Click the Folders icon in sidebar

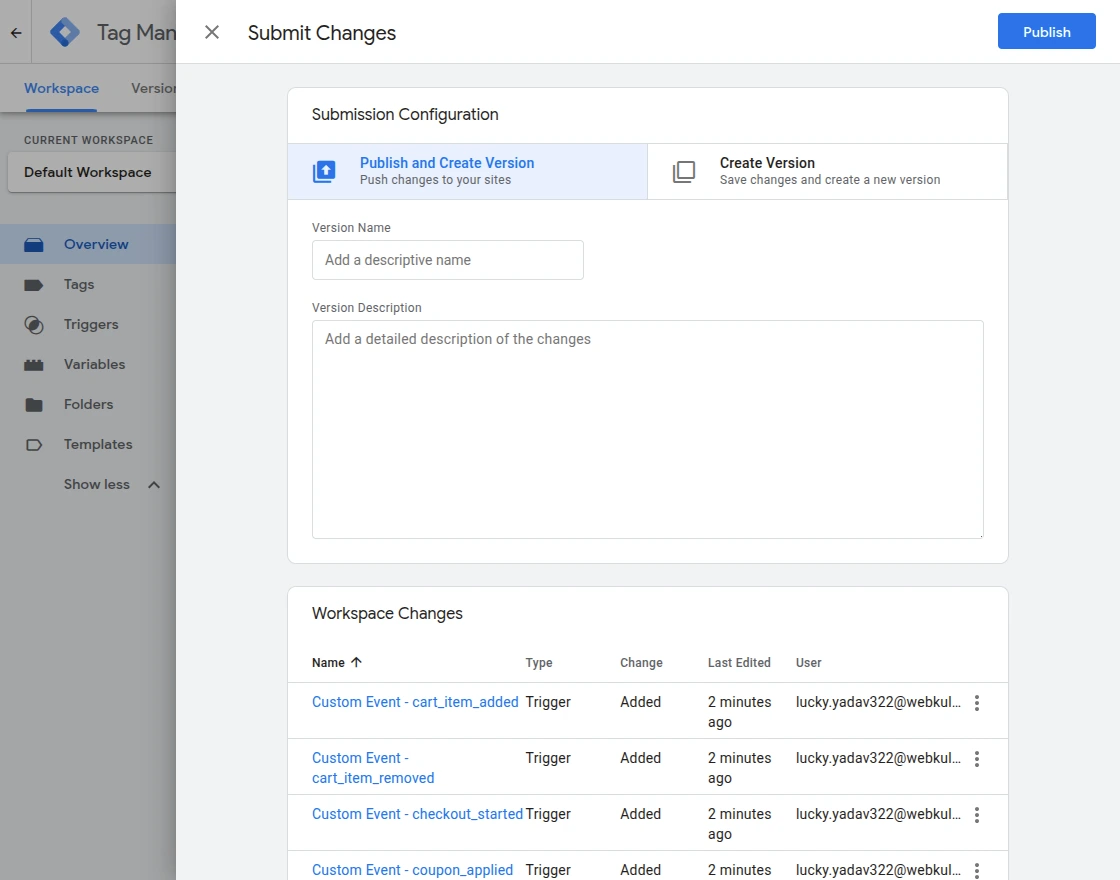pyautogui.click(x=34, y=405)
